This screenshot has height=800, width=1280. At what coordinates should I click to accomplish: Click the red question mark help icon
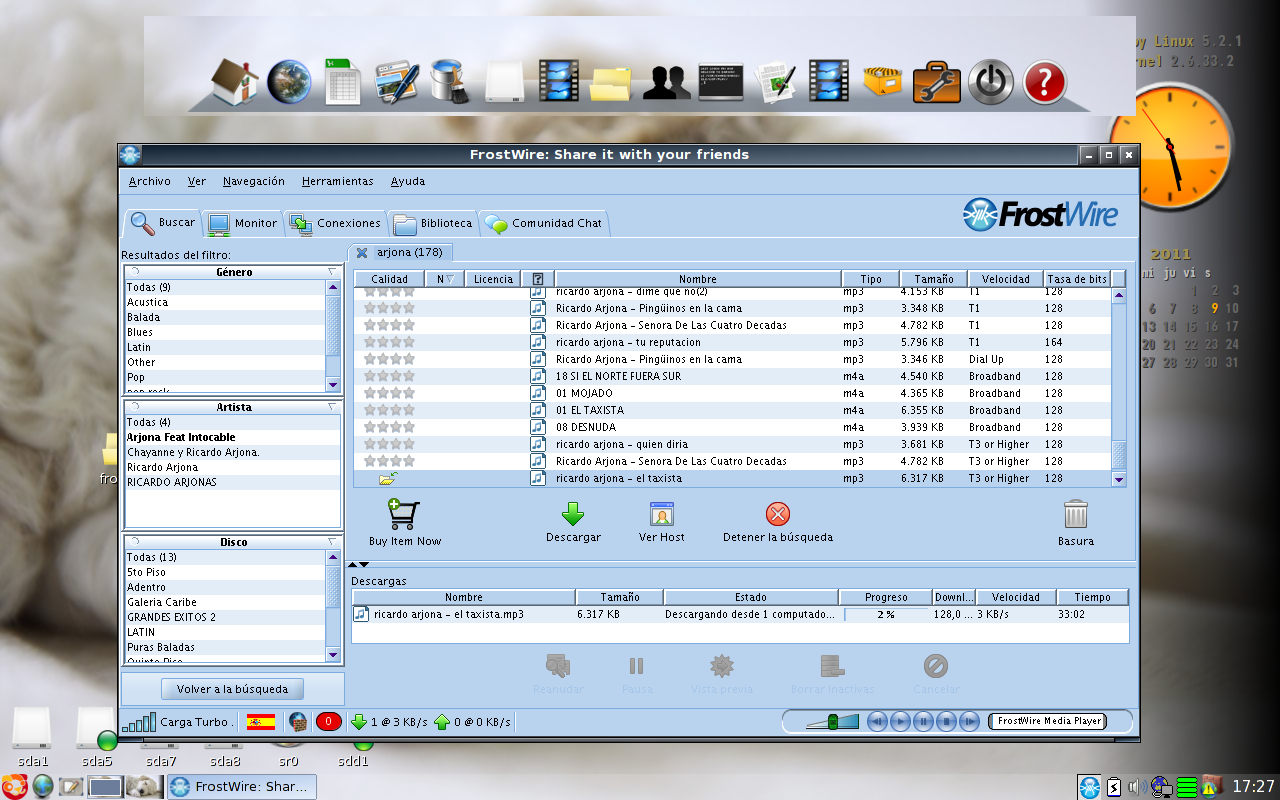coord(1045,82)
